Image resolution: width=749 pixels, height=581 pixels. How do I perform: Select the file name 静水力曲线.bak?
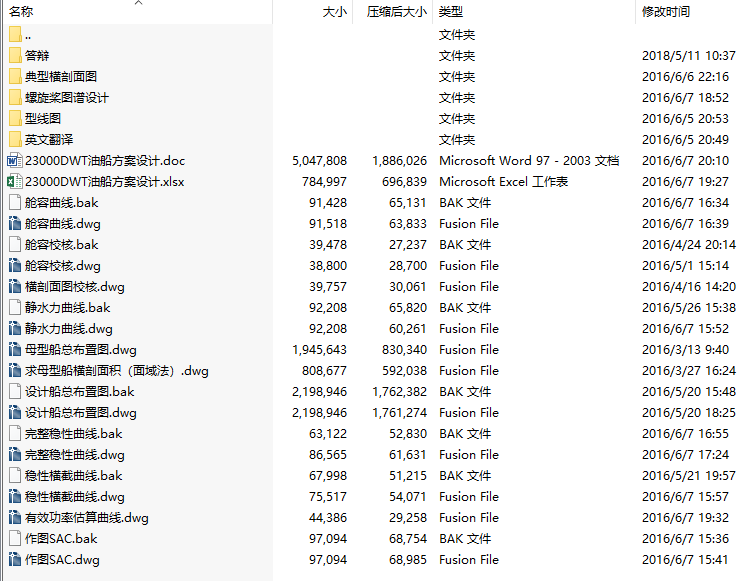tap(67, 308)
